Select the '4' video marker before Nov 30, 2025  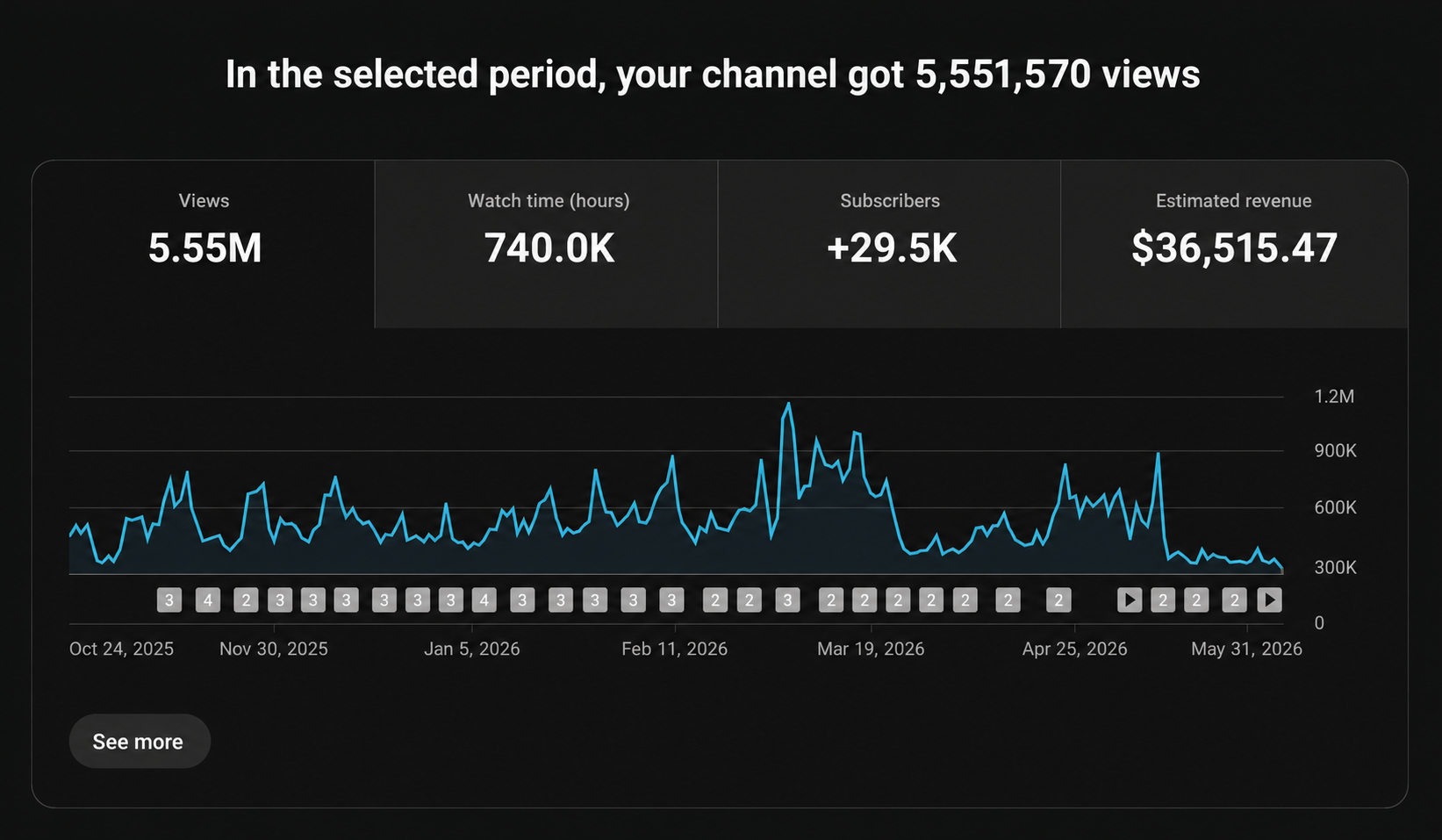[x=208, y=600]
